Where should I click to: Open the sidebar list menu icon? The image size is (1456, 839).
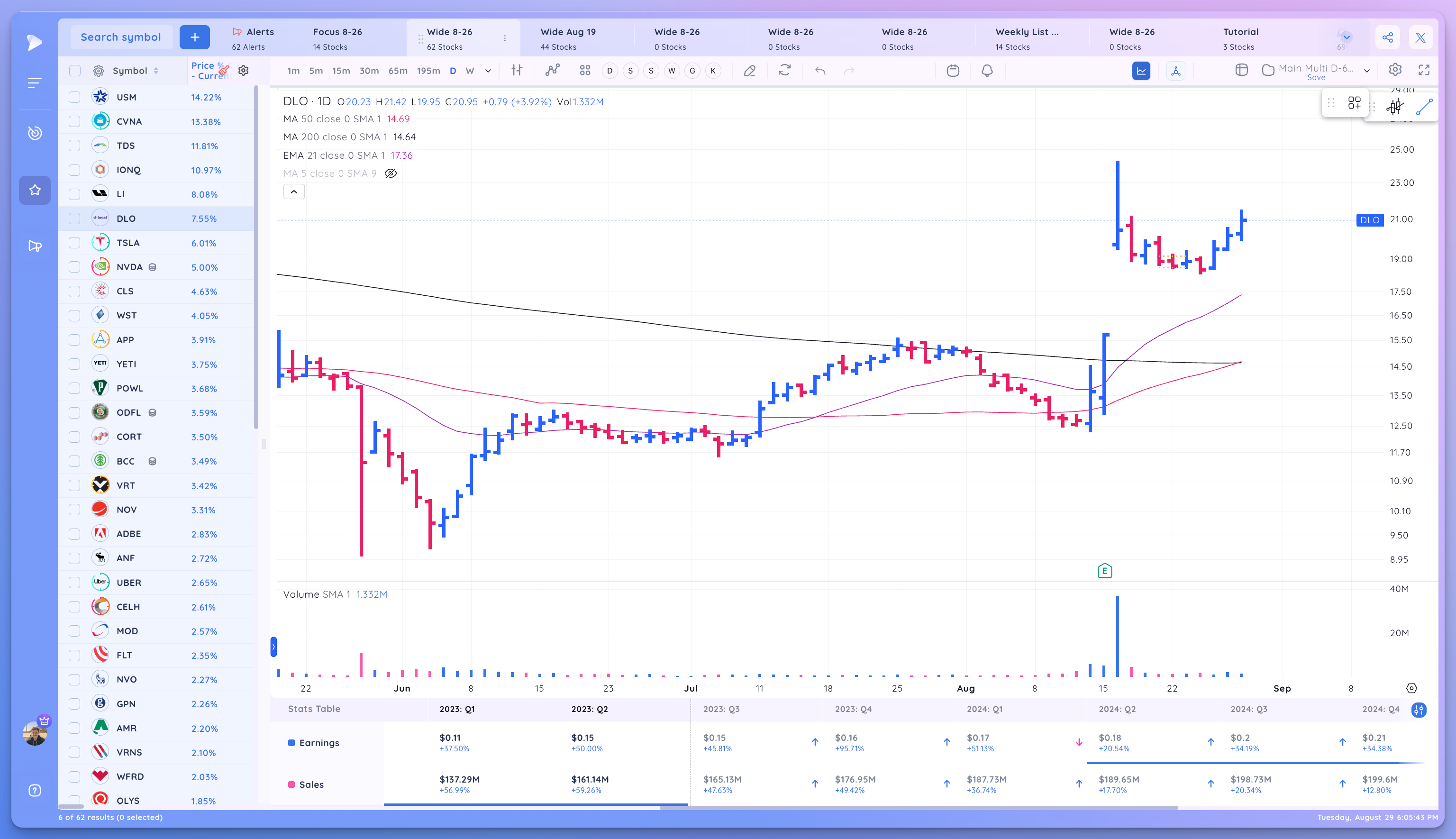coord(35,83)
